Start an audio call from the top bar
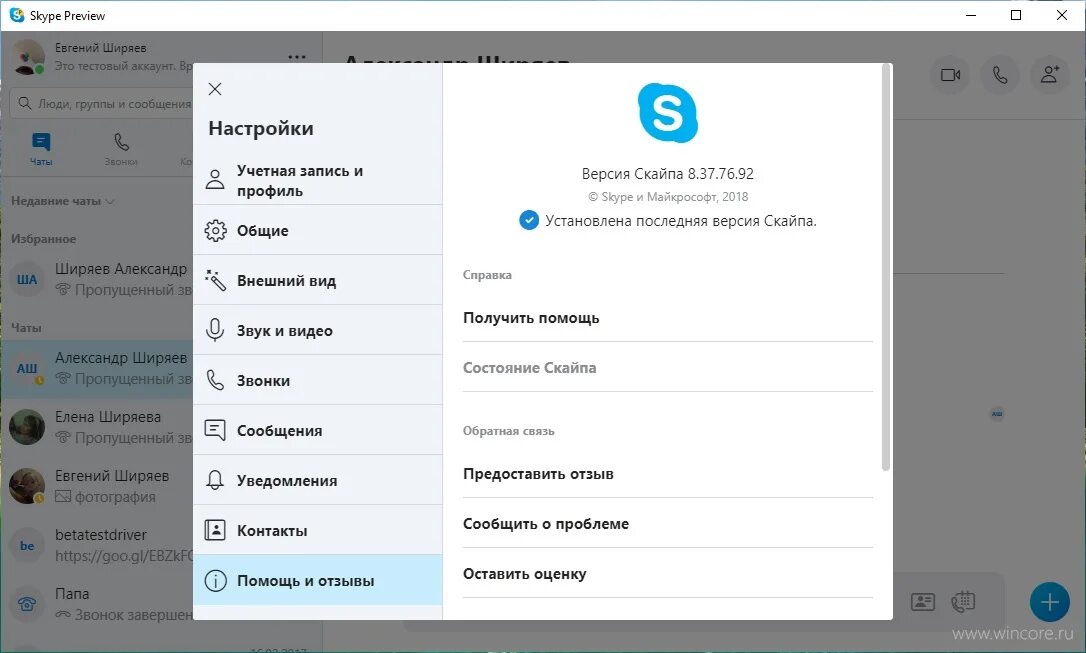 coord(1000,75)
